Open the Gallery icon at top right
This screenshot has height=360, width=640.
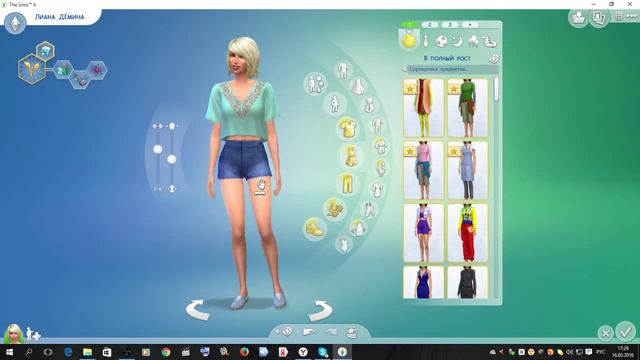click(x=599, y=18)
